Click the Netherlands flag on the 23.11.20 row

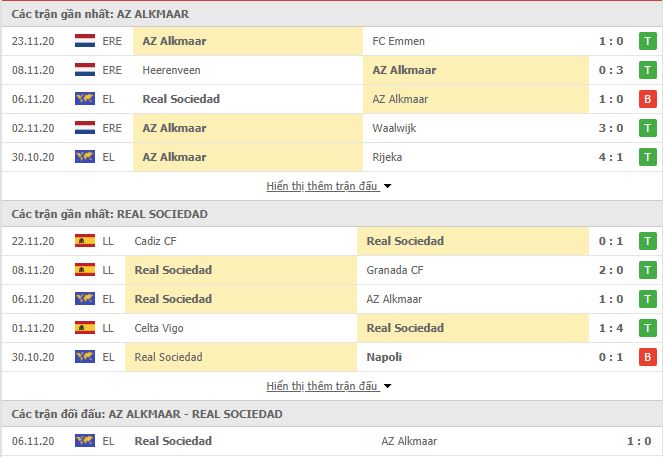[x=85, y=41]
